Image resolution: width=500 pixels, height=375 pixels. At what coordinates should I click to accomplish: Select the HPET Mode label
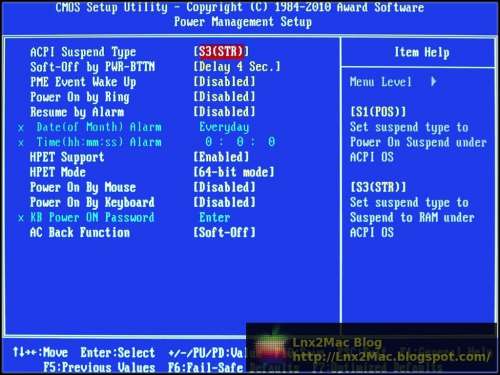click(x=58, y=172)
